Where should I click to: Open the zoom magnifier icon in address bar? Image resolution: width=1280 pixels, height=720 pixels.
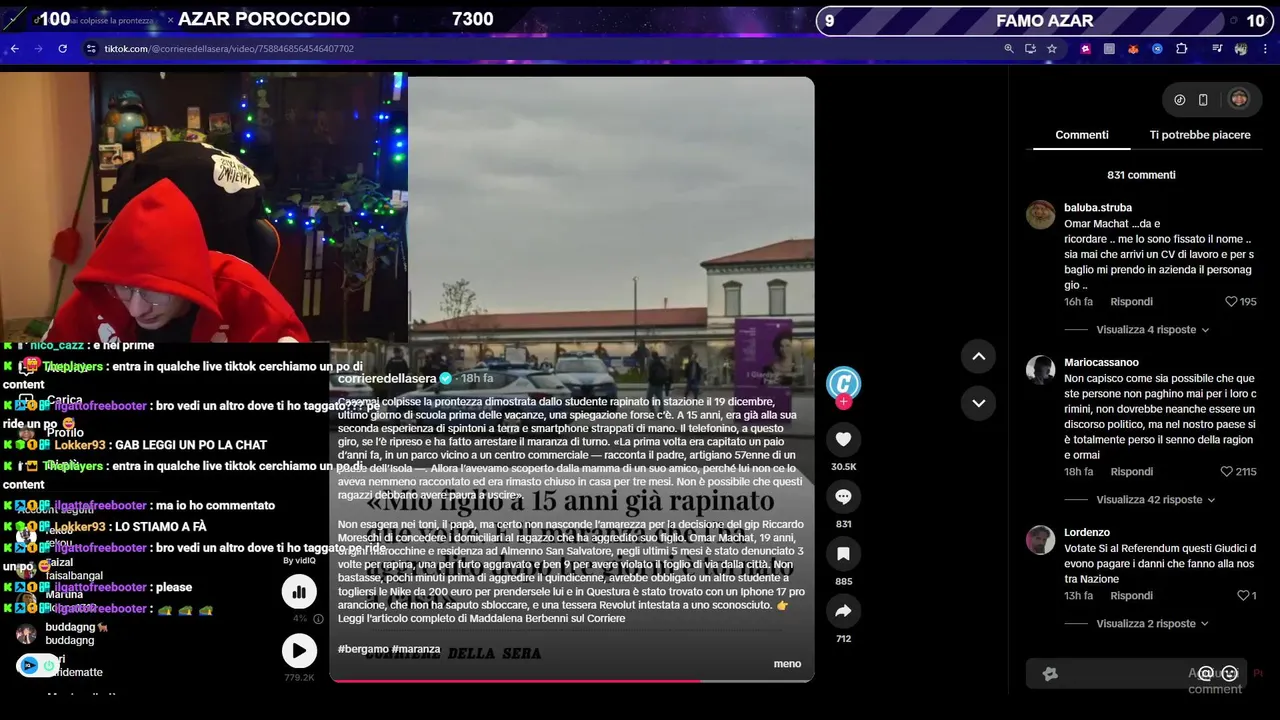click(1009, 48)
